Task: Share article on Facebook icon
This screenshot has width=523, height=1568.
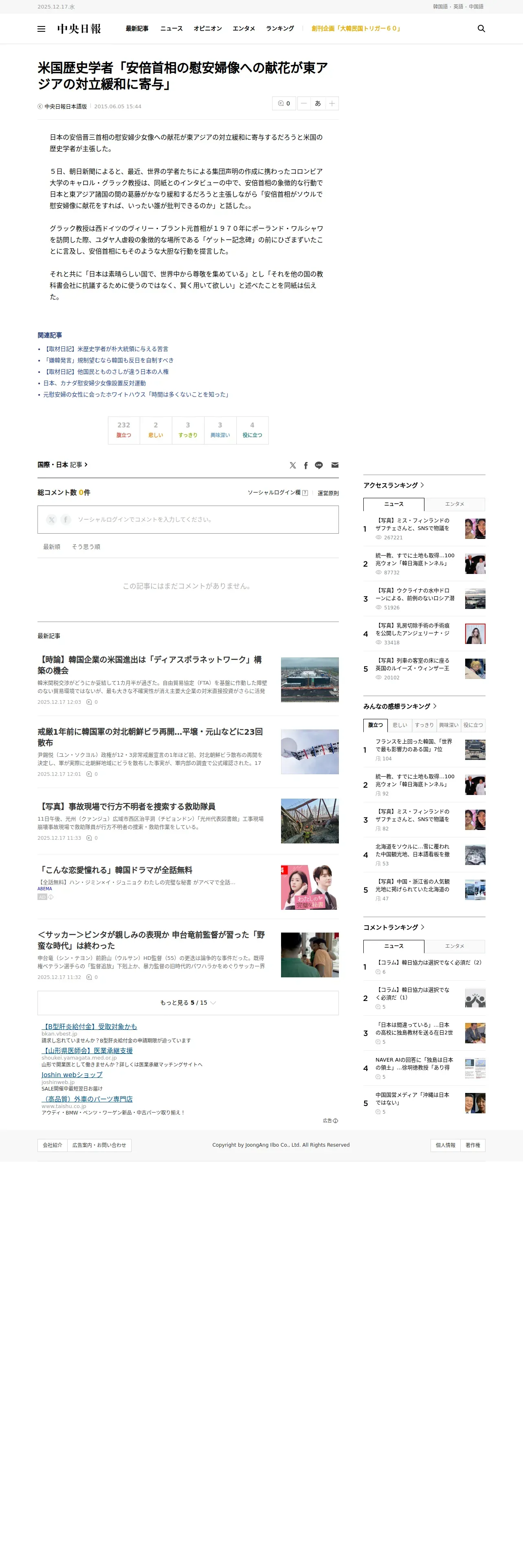Action: click(305, 465)
